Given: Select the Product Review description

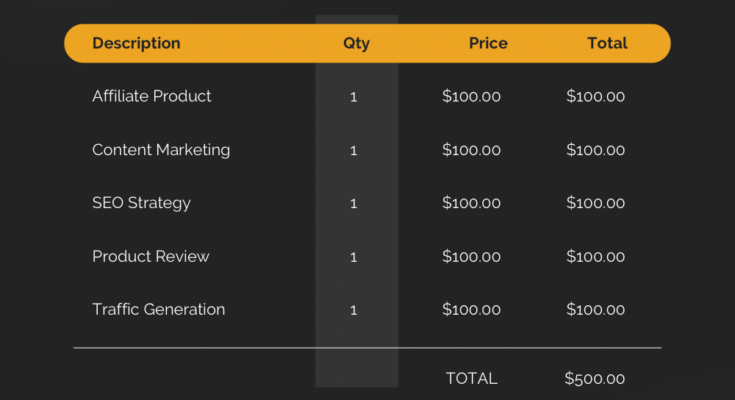Looking at the screenshot, I should coord(150,257).
